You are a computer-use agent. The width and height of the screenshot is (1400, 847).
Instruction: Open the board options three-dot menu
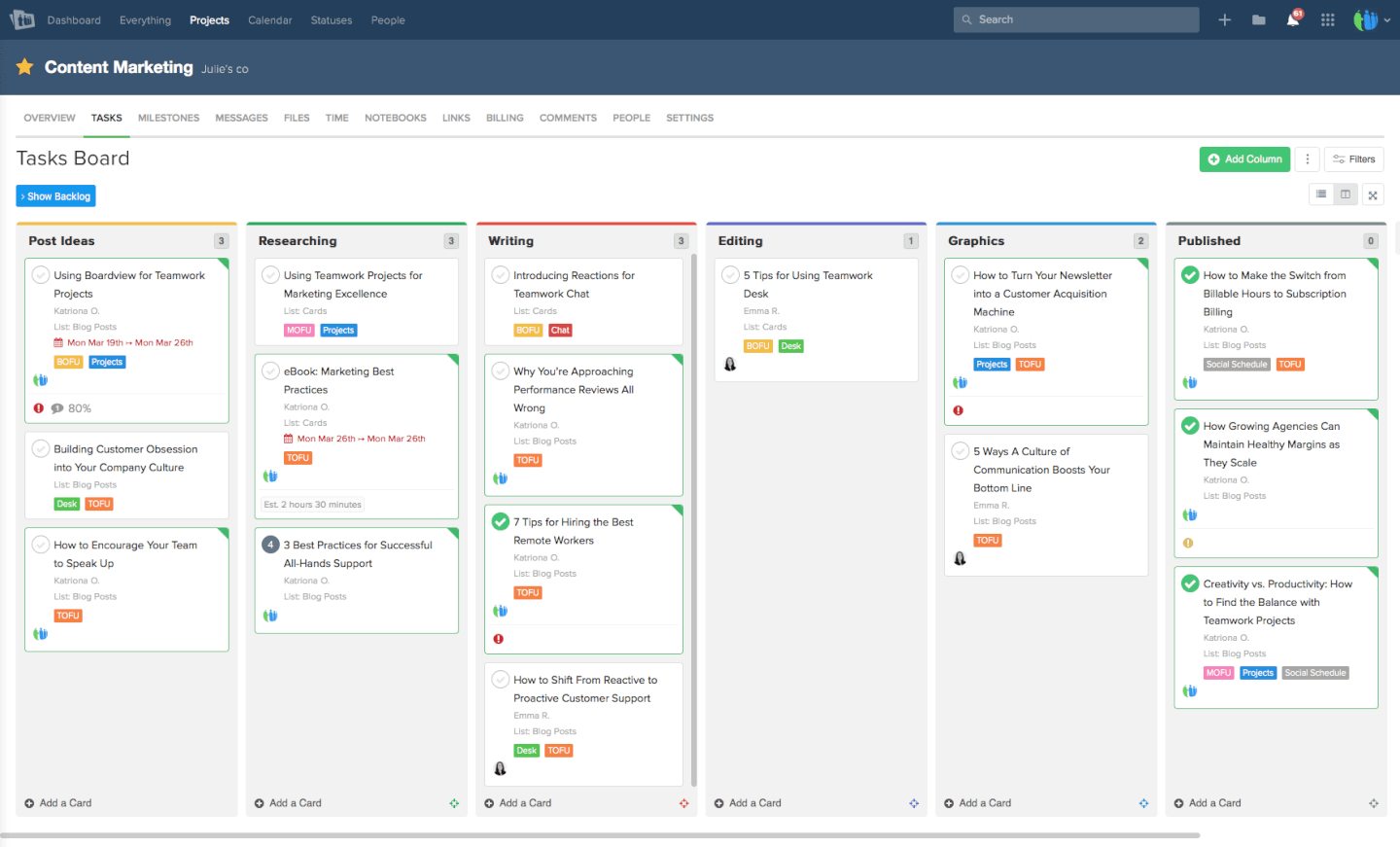(1308, 159)
